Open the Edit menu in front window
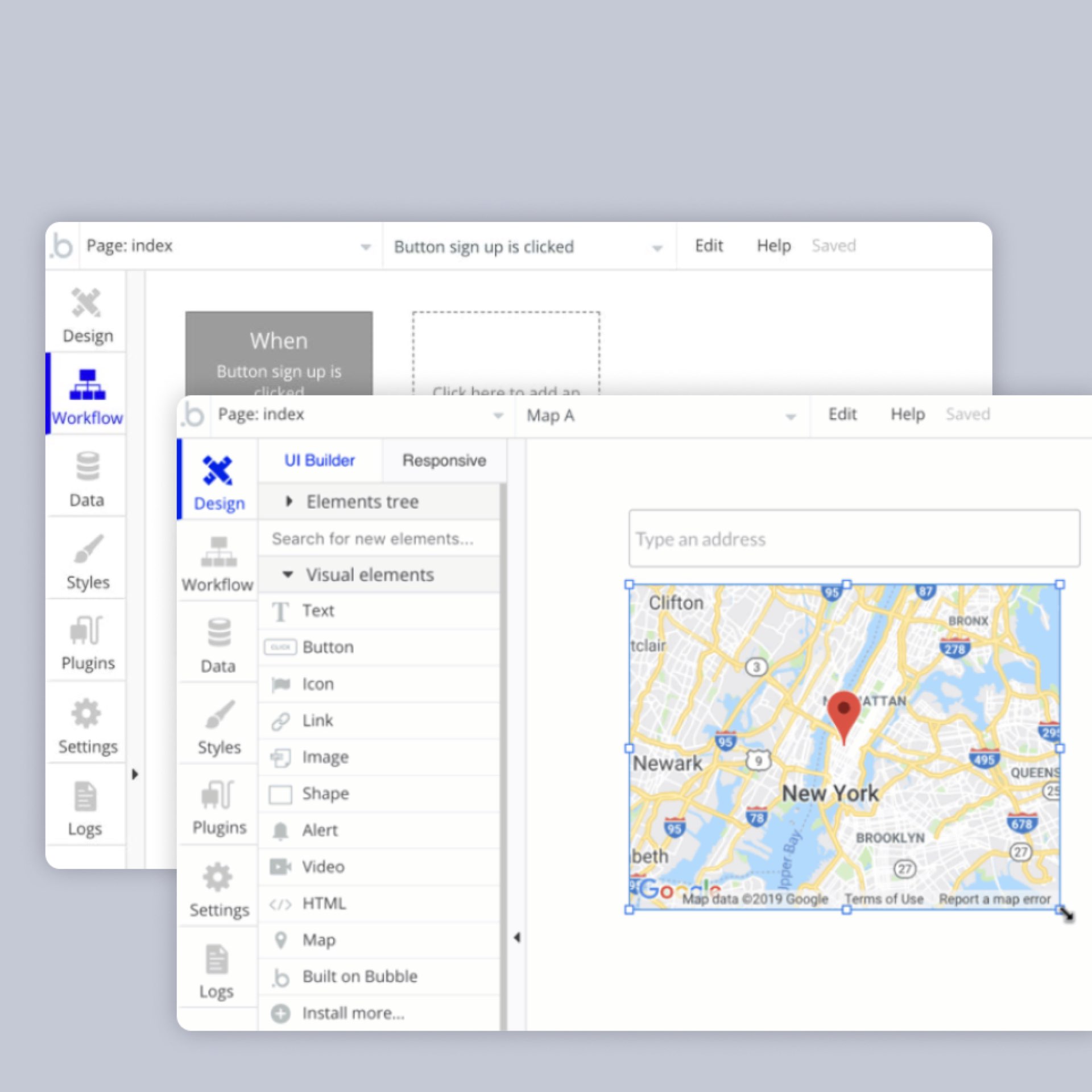 coord(842,414)
